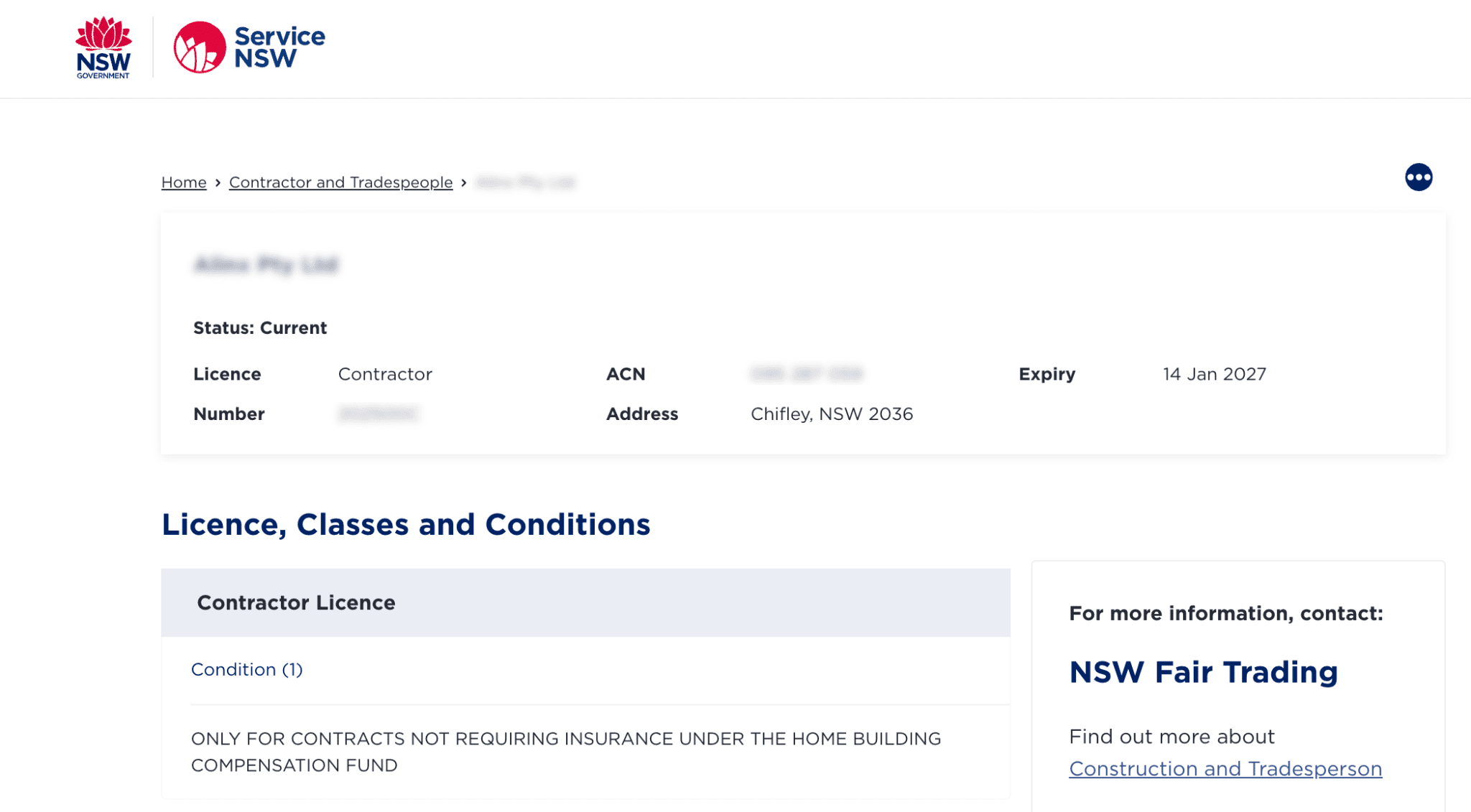
Task: Expand the Condition (1) section
Action: (x=246, y=669)
